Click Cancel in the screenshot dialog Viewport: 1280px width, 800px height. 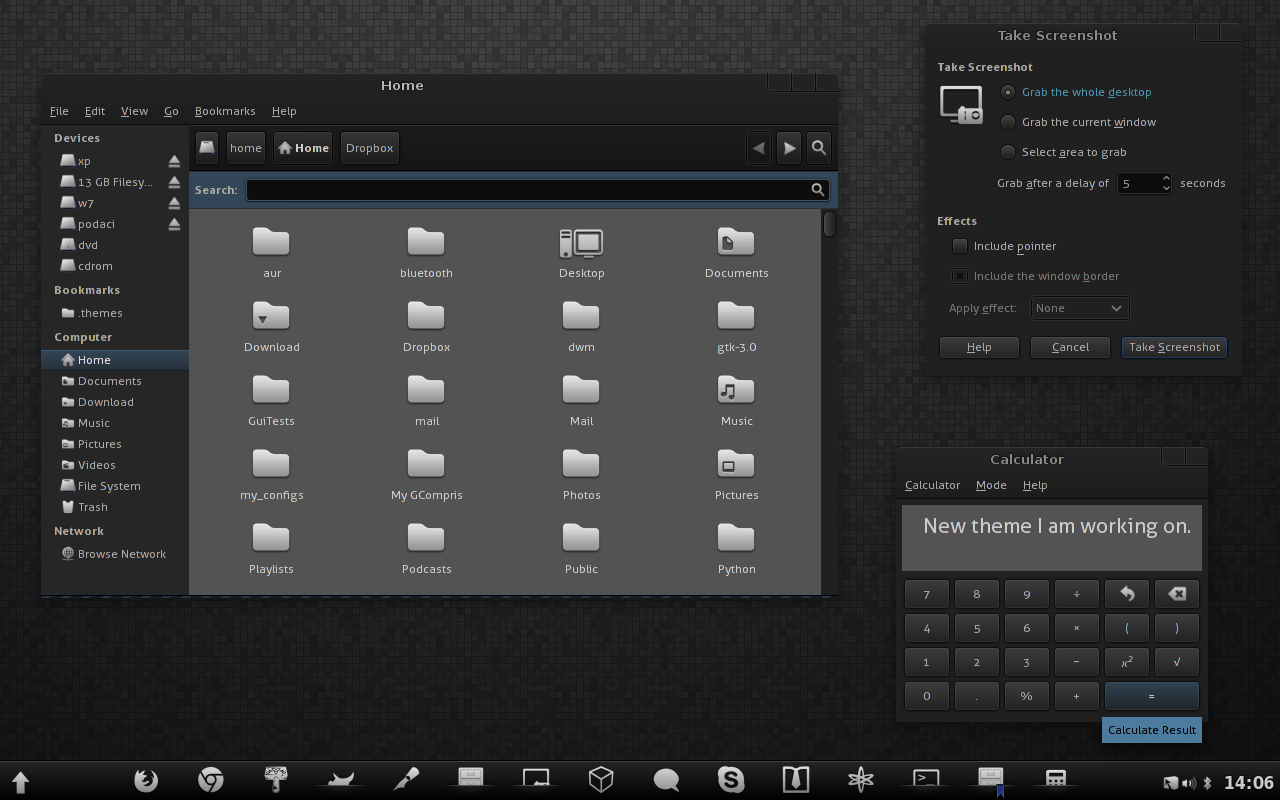click(x=1070, y=347)
